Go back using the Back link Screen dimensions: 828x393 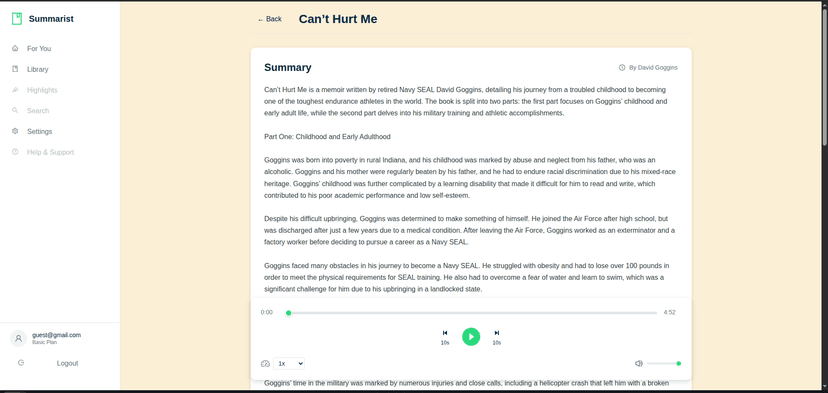pos(269,19)
